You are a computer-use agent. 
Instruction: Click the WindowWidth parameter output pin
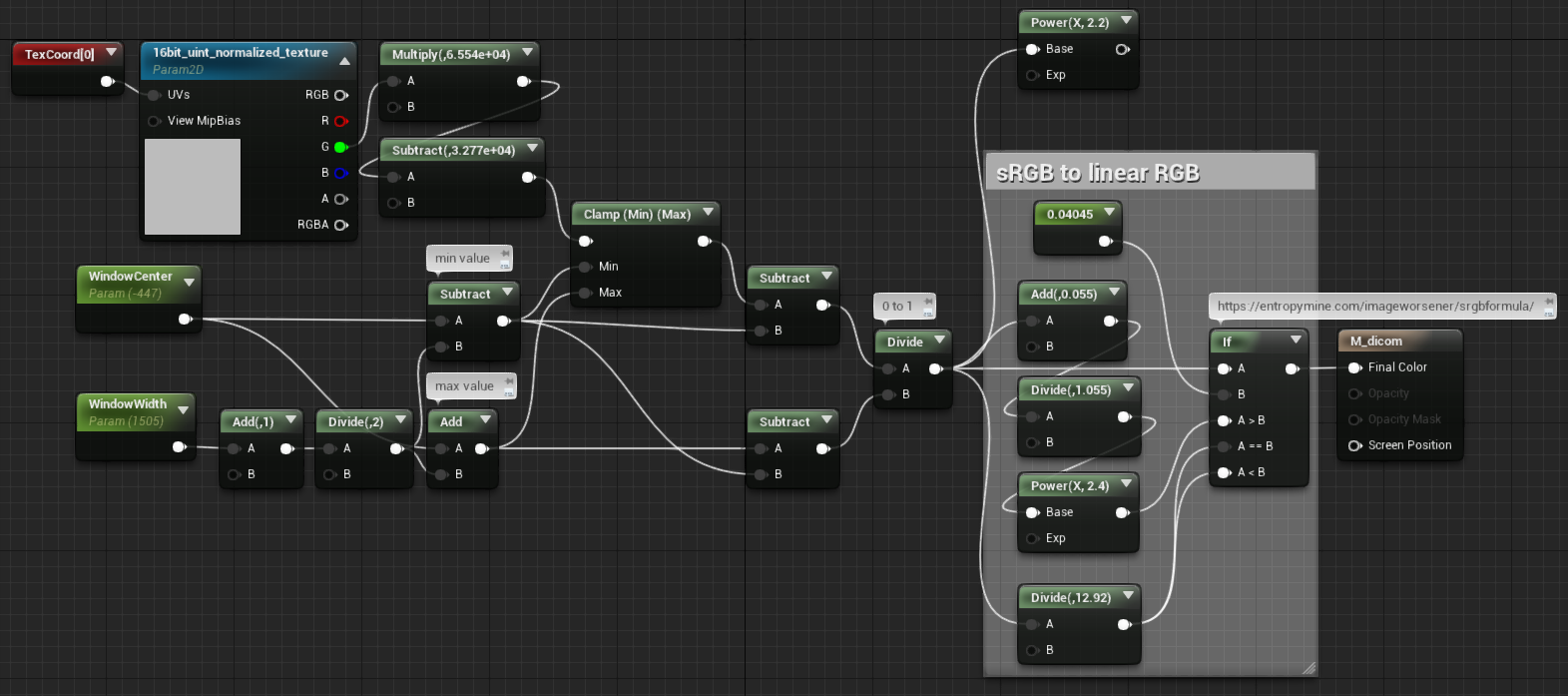coord(179,447)
